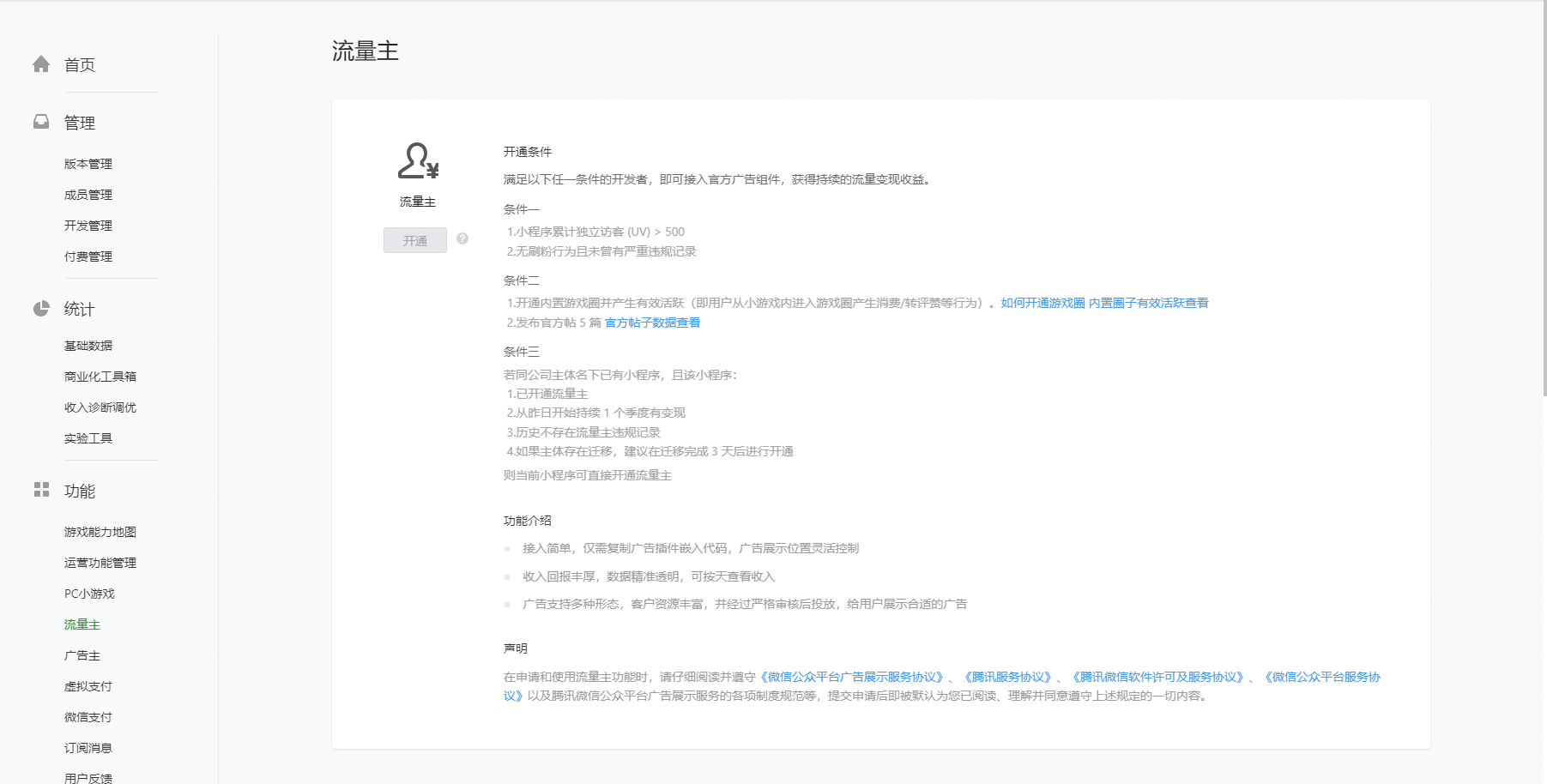This screenshot has height=784, width=1547.
Task: Click the grid icon beside 功能
Action: pos(41,490)
